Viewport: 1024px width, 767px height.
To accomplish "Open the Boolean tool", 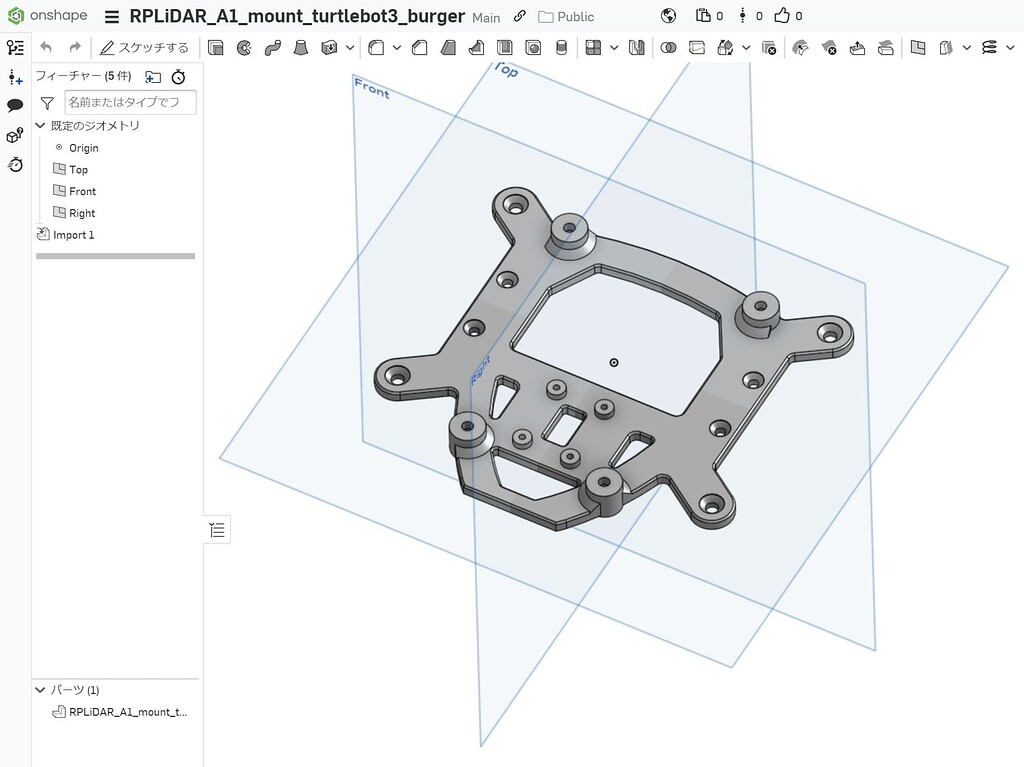I will coord(669,47).
